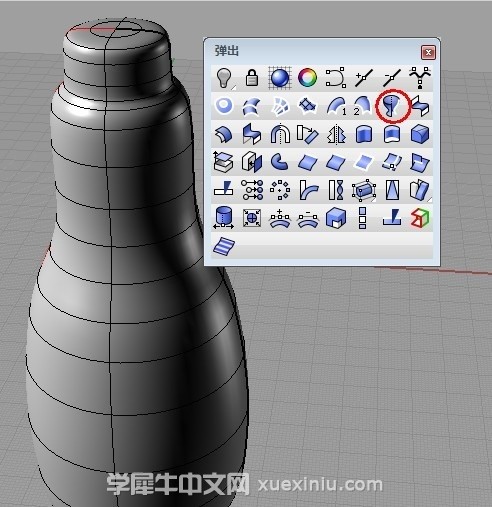492x507 pixels.
Task: Click the Sweep 1 Rail icon
Action: tap(336, 106)
